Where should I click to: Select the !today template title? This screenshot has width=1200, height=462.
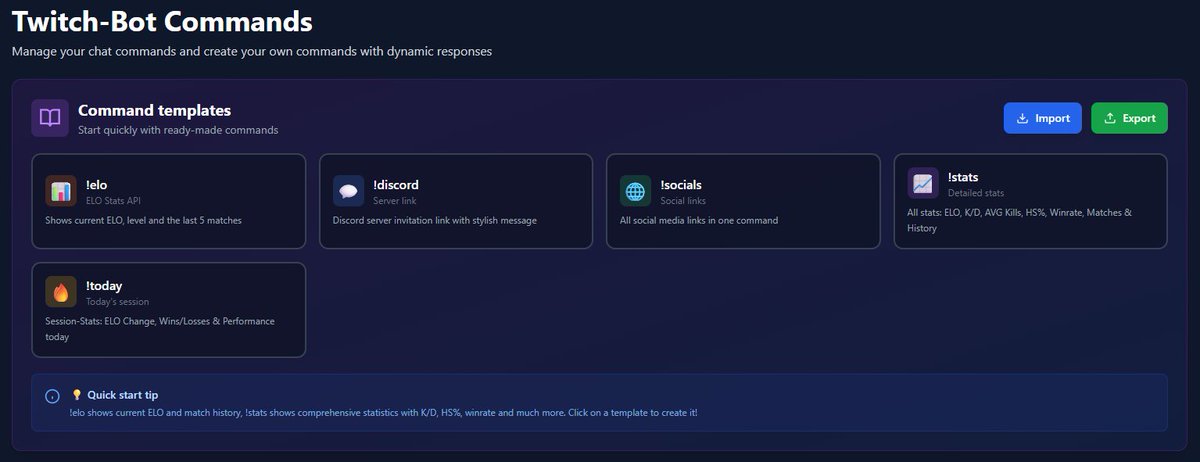coord(104,285)
